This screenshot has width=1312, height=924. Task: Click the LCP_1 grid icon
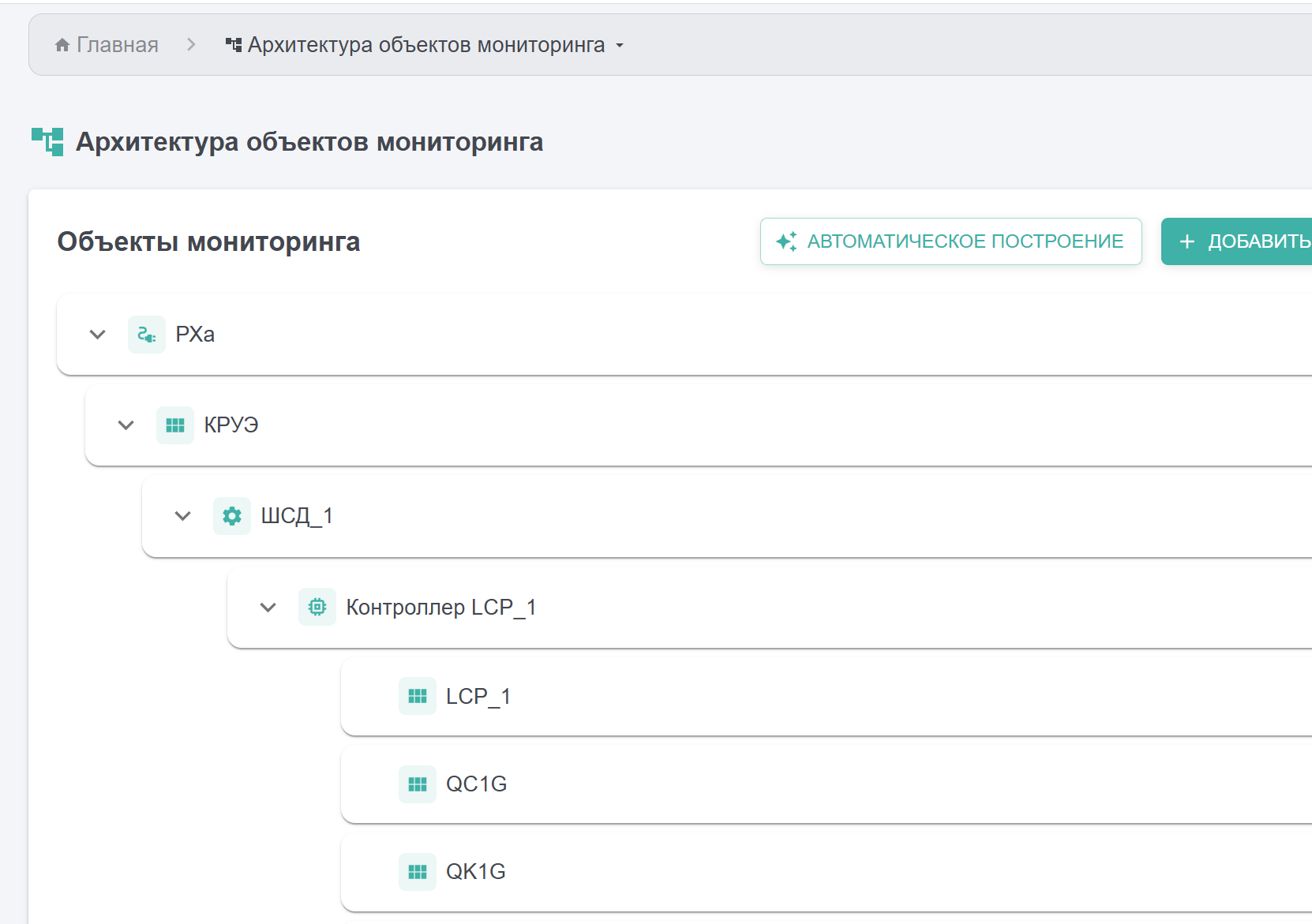click(x=418, y=696)
